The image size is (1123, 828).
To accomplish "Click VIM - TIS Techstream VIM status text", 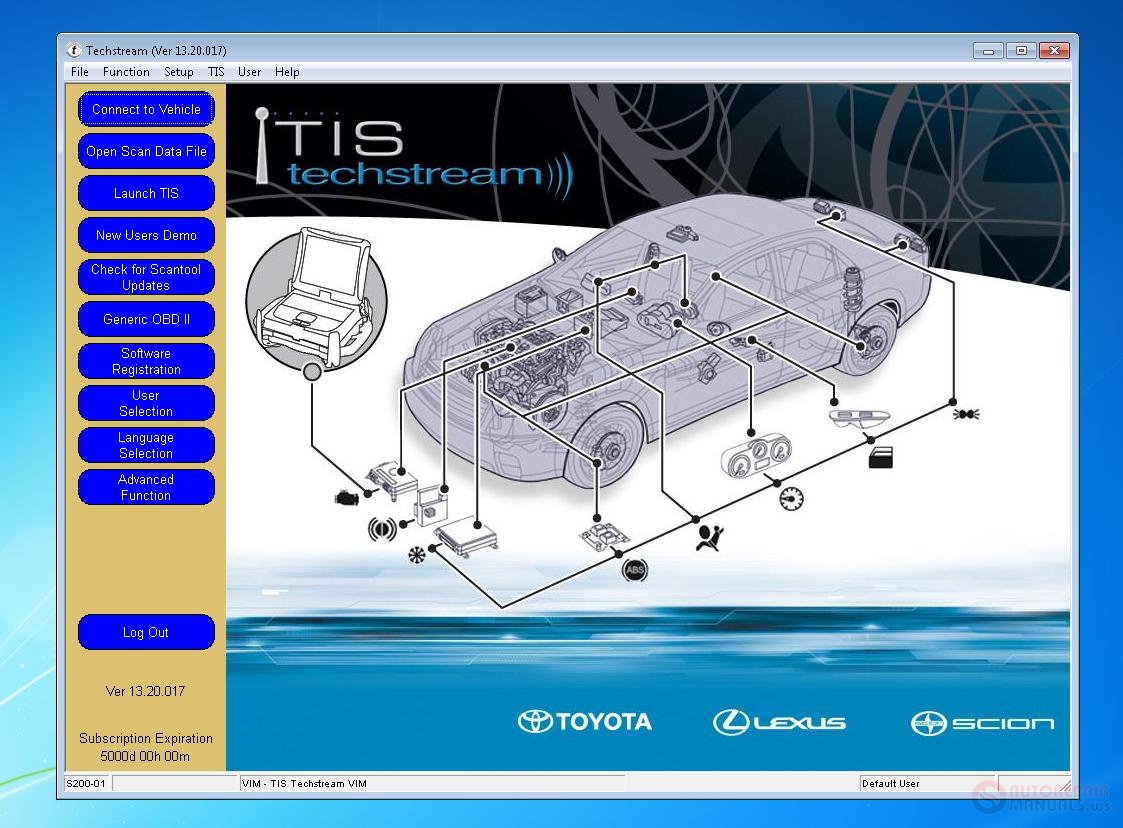I will coord(304,784).
